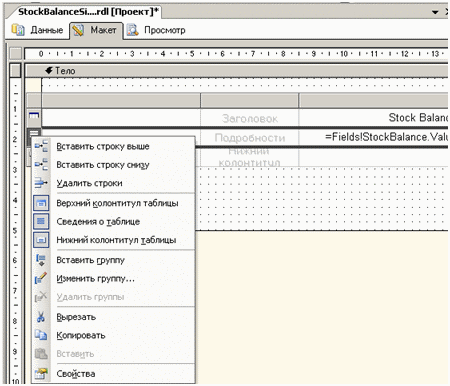Toggle the table footer icon button
This screenshot has height=386, width=450.
pos(41,240)
